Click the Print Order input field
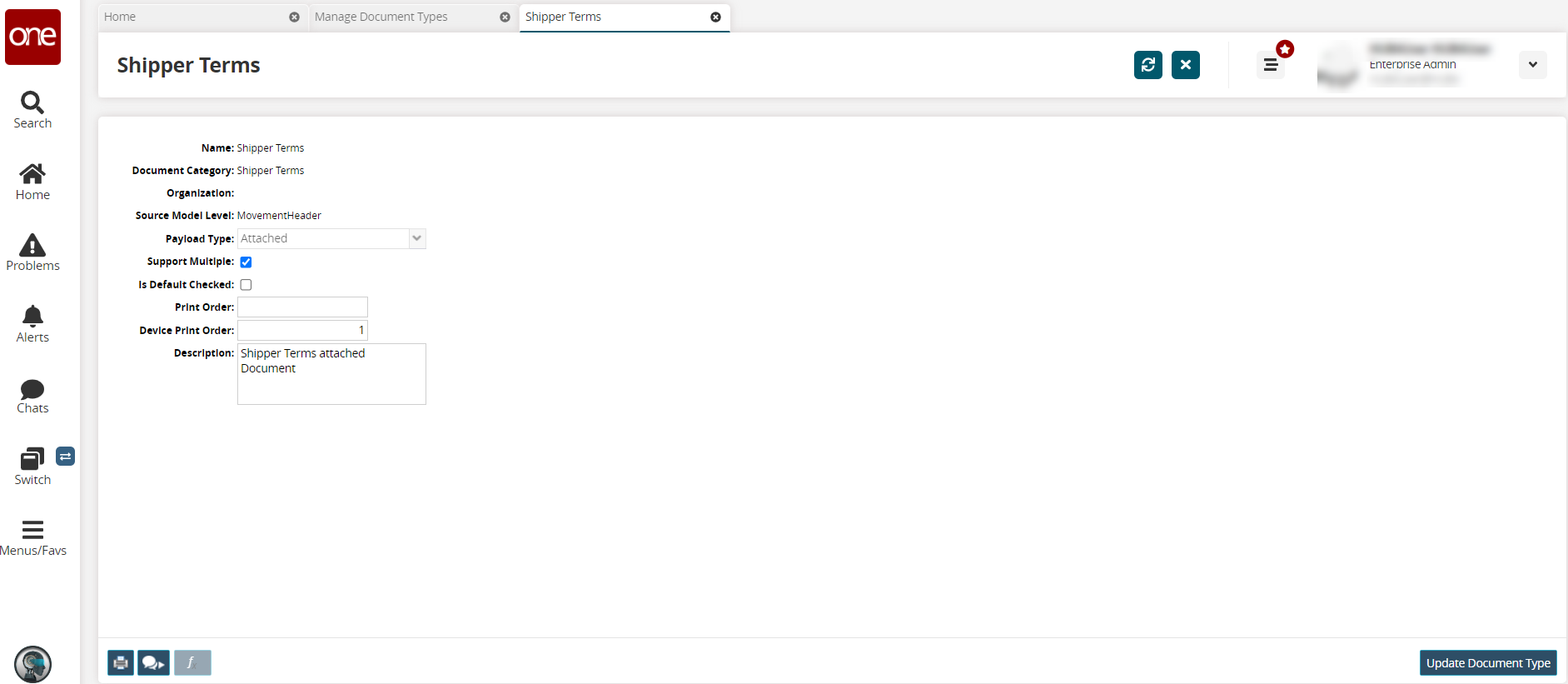Image resolution: width=1568 pixels, height=684 pixels. coord(302,307)
